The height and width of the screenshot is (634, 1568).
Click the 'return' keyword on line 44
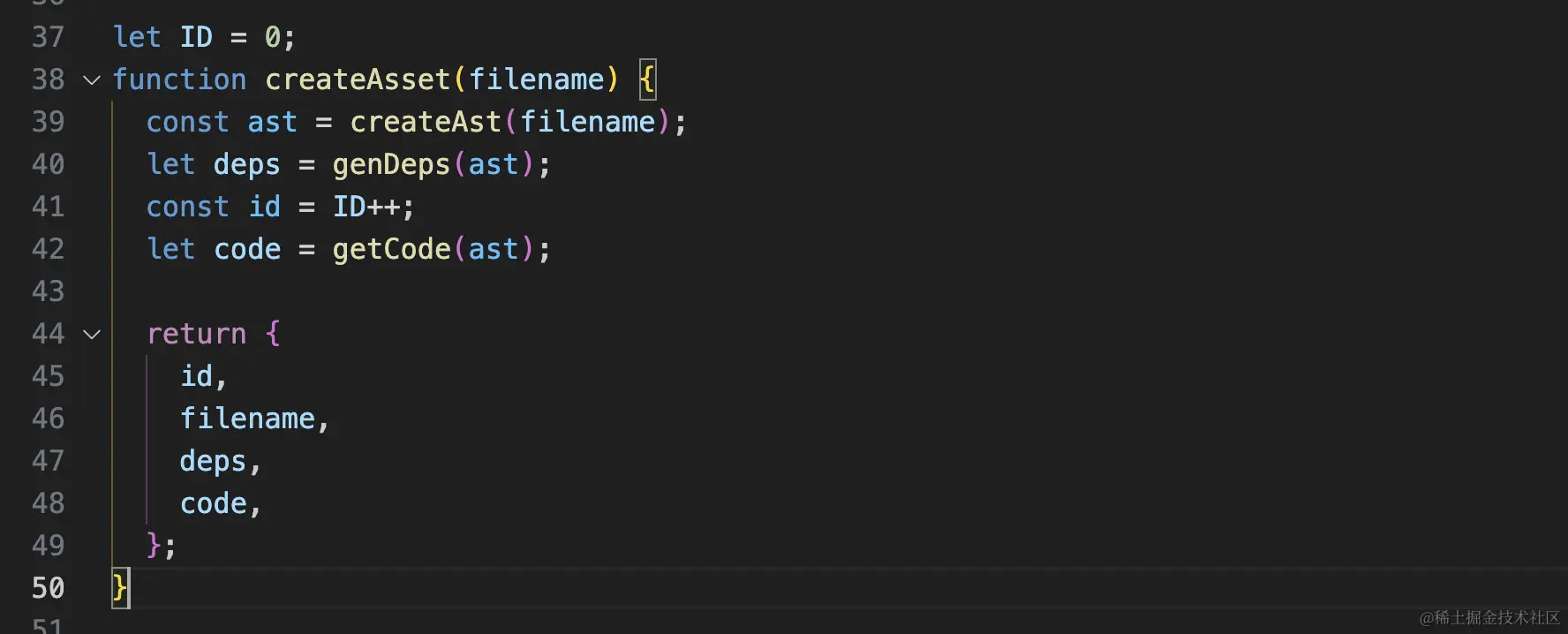(x=196, y=334)
